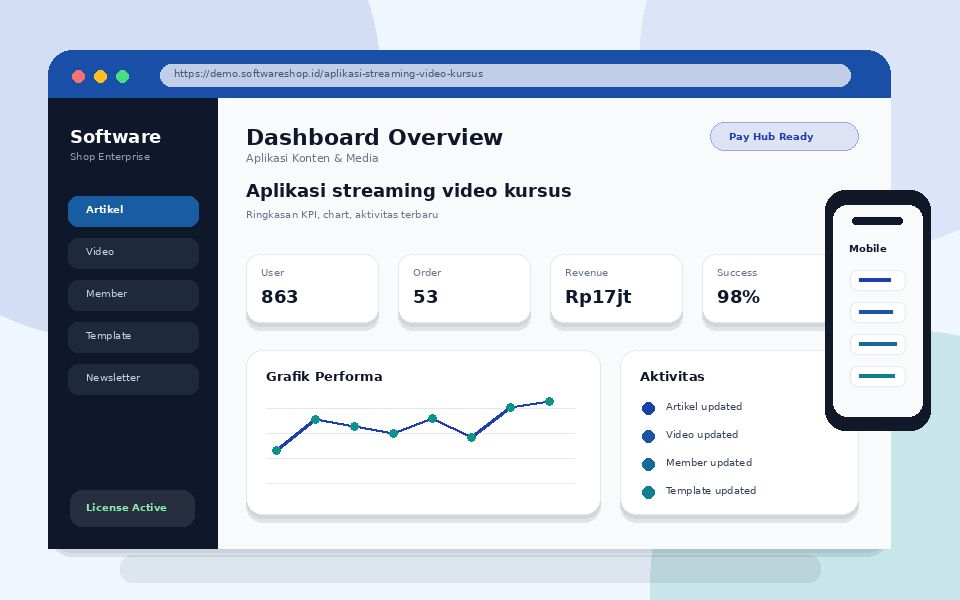Click third item in Mobile preview list
960x600 pixels.
[x=877, y=344]
